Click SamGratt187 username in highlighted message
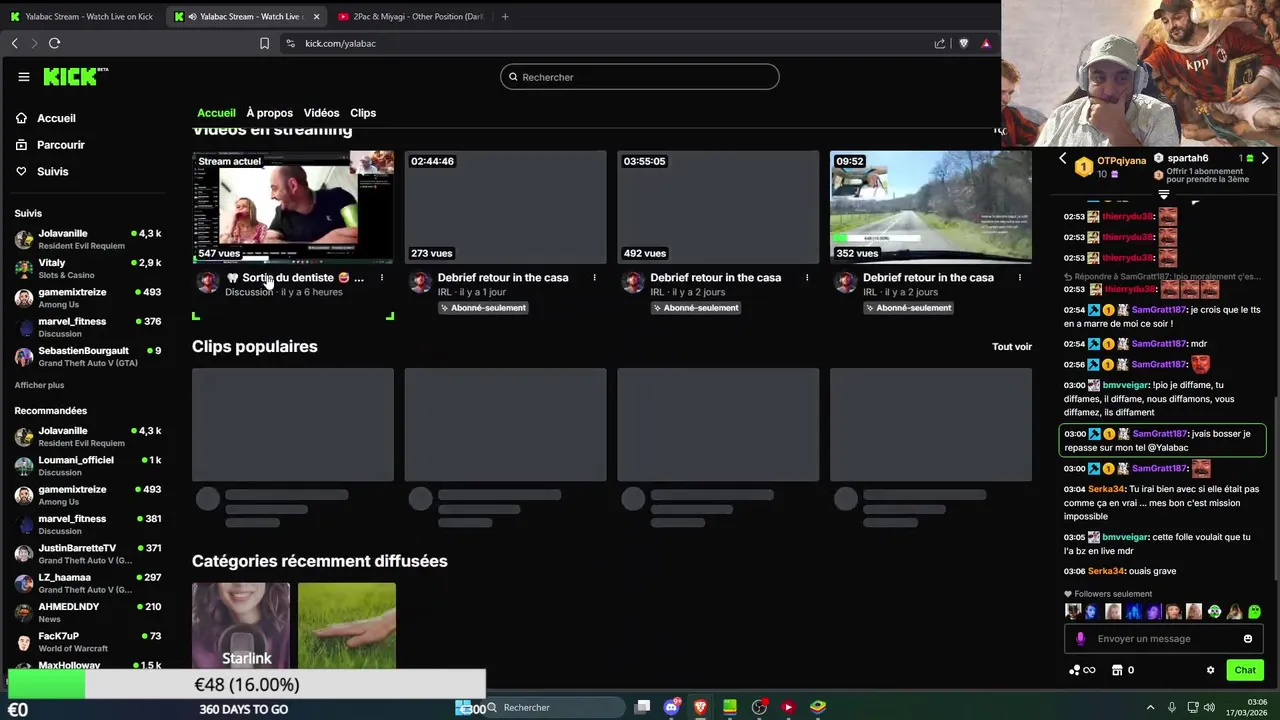This screenshot has height=720, width=1280. pyautogui.click(x=1160, y=434)
